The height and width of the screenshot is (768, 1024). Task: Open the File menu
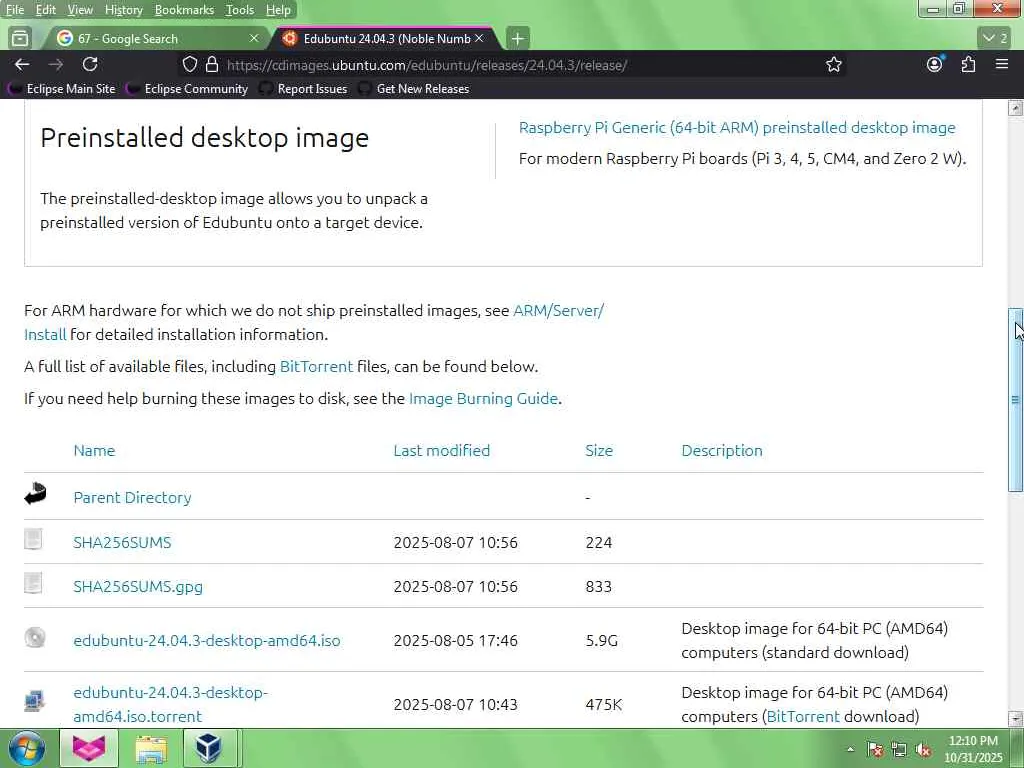coord(15,10)
